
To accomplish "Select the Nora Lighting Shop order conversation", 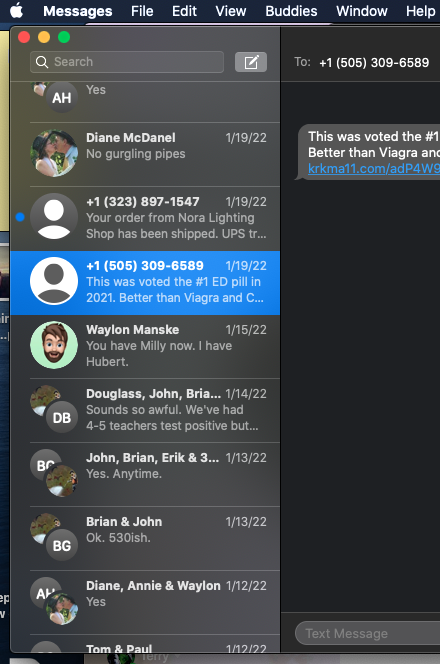I will pyautogui.click(x=145, y=218).
